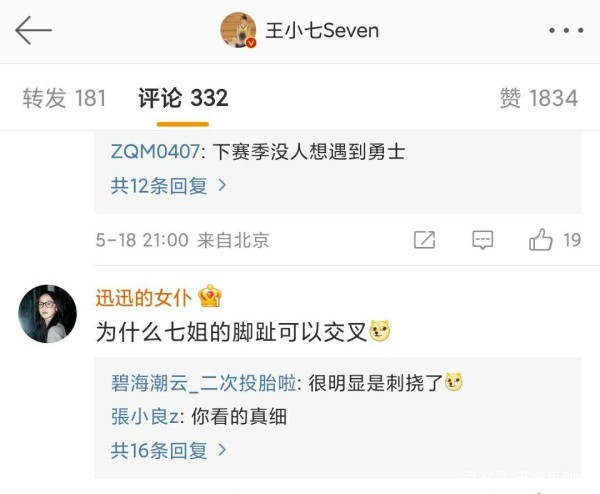Open 王小七Seven profile avatar in header
Viewport: 600px width, 494px height.
(238, 30)
